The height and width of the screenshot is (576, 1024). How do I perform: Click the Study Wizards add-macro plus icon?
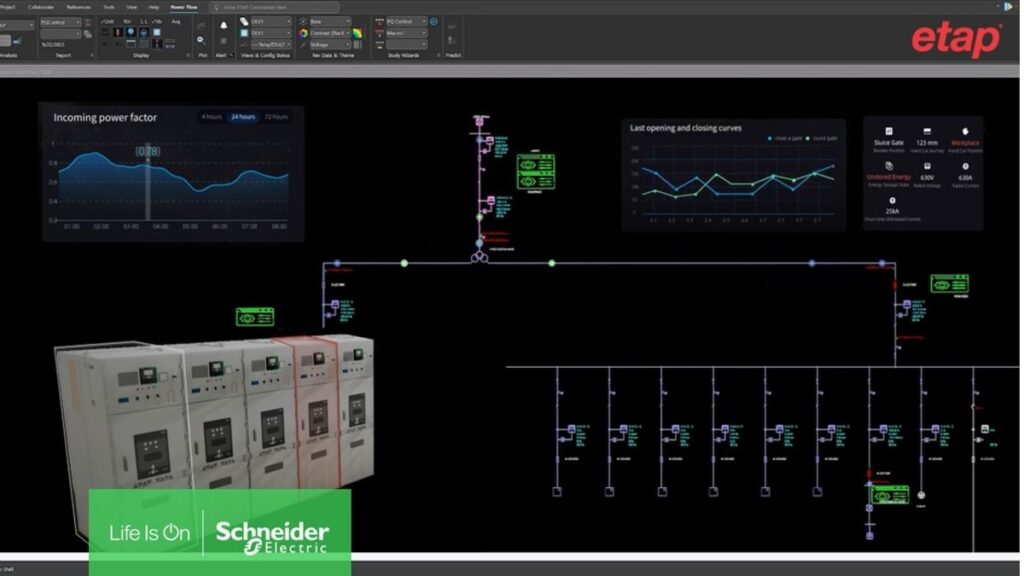point(433,21)
